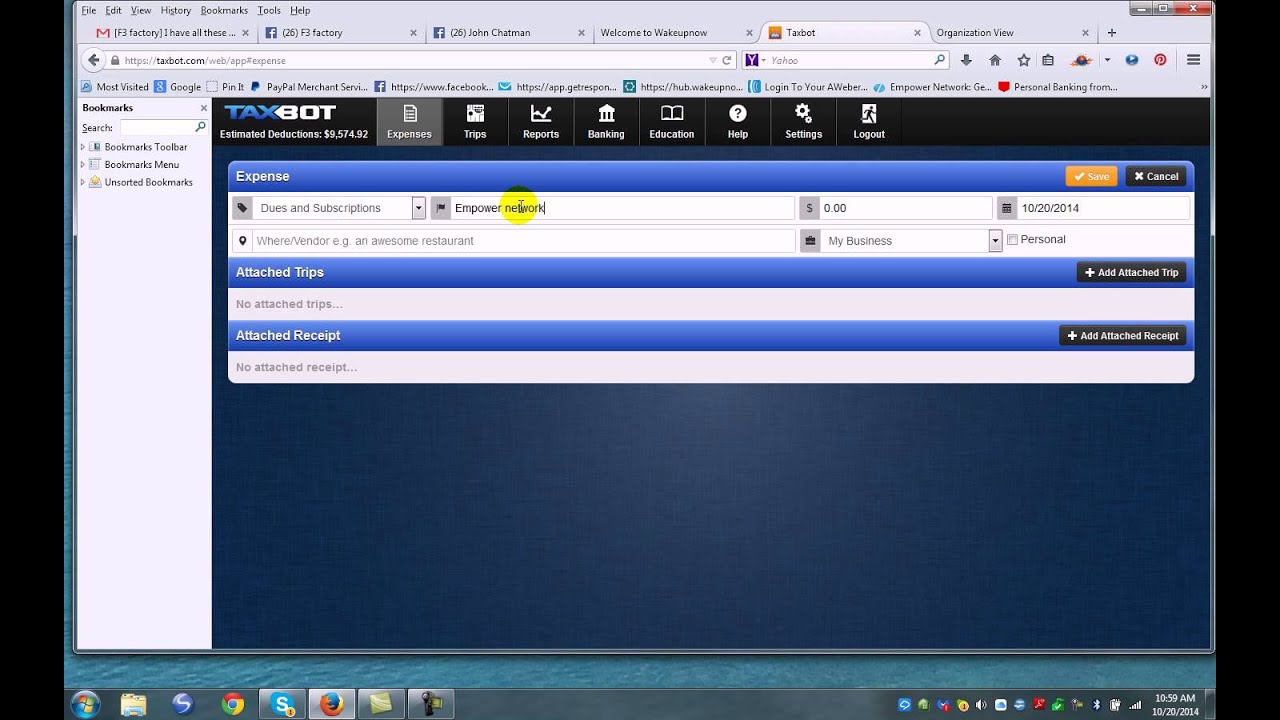Log out of Taxbot
This screenshot has height=720, width=1280.
[869, 122]
